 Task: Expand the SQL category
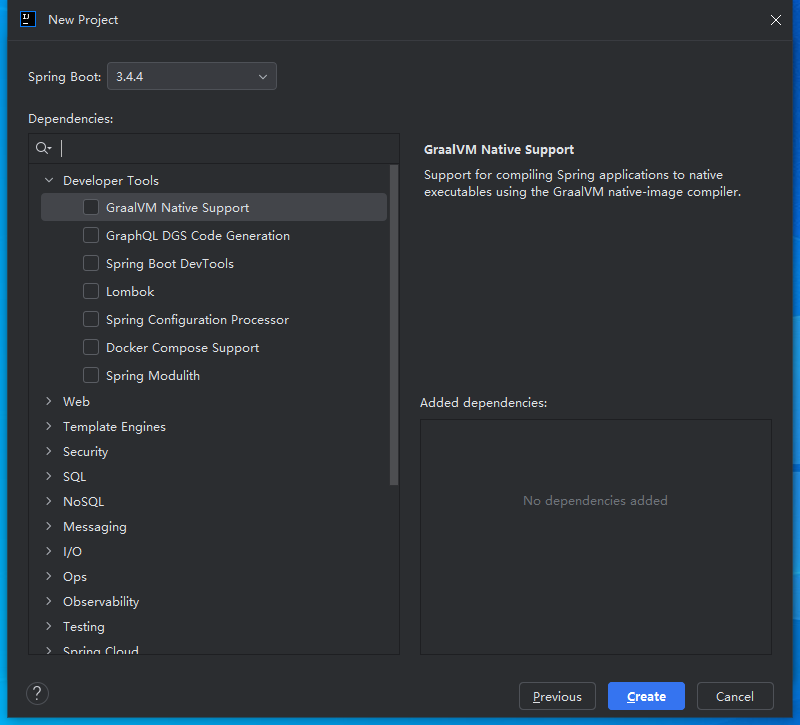[49, 476]
